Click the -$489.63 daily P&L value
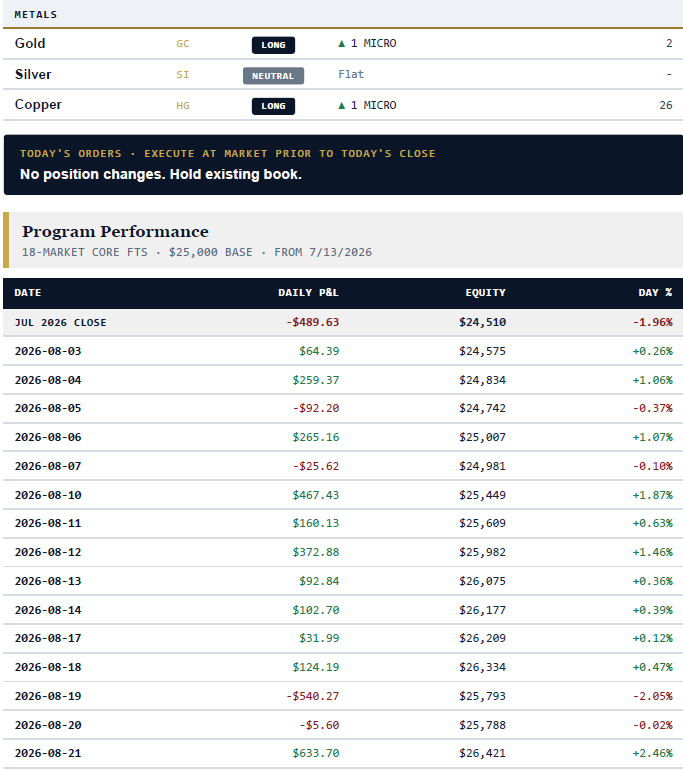 [x=313, y=322]
